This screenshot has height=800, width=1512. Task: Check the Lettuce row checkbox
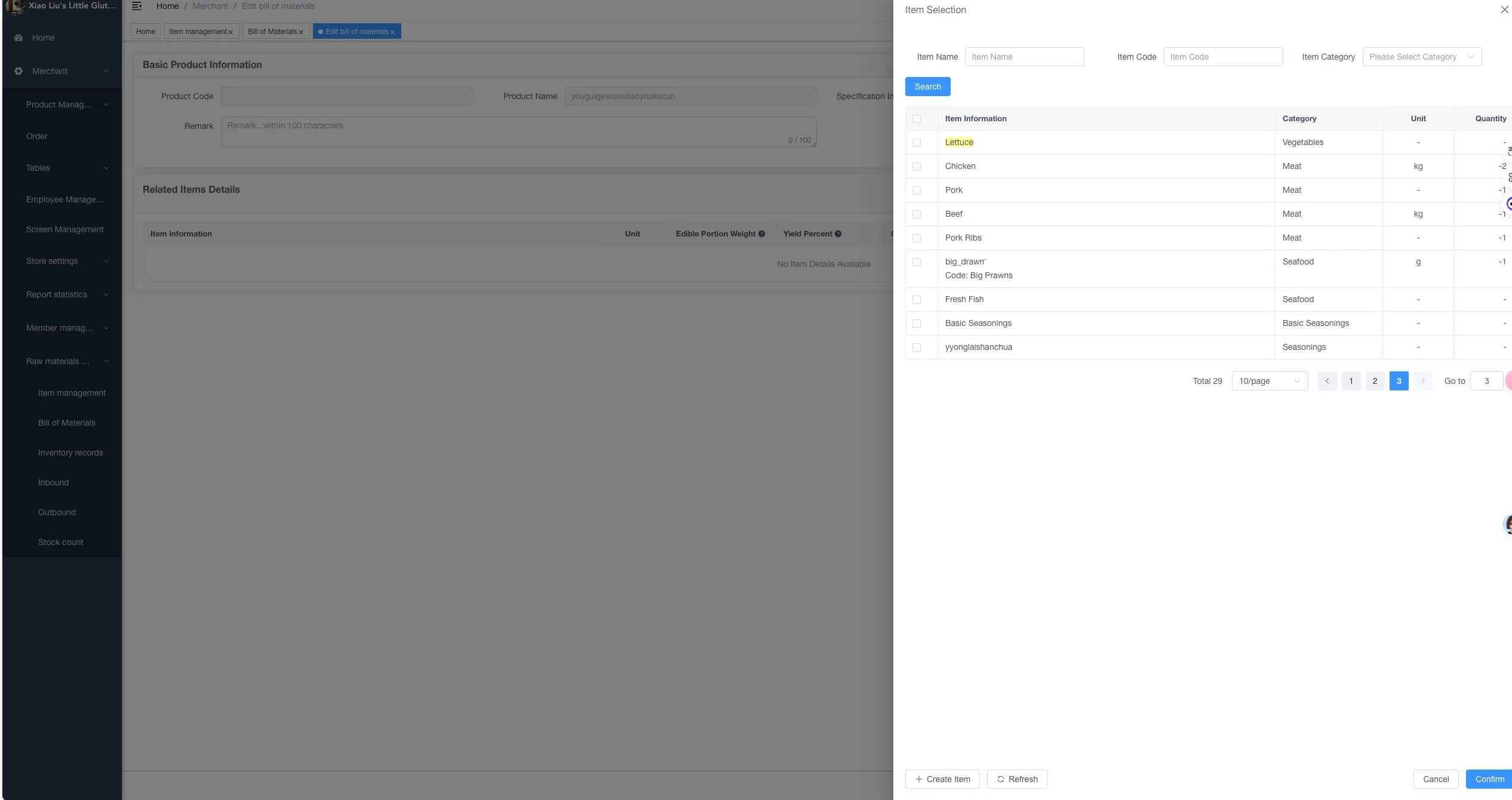pyautogui.click(x=917, y=143)
